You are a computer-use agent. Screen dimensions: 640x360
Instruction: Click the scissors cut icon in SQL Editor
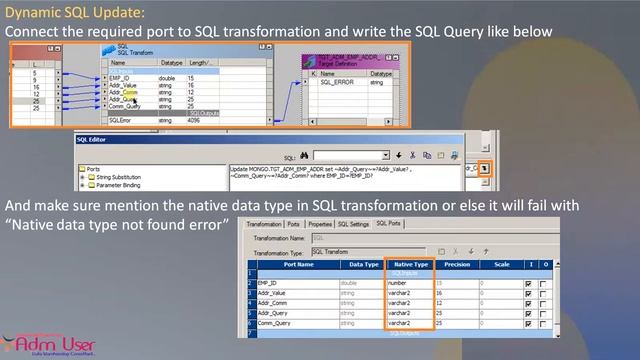[413, 156]
